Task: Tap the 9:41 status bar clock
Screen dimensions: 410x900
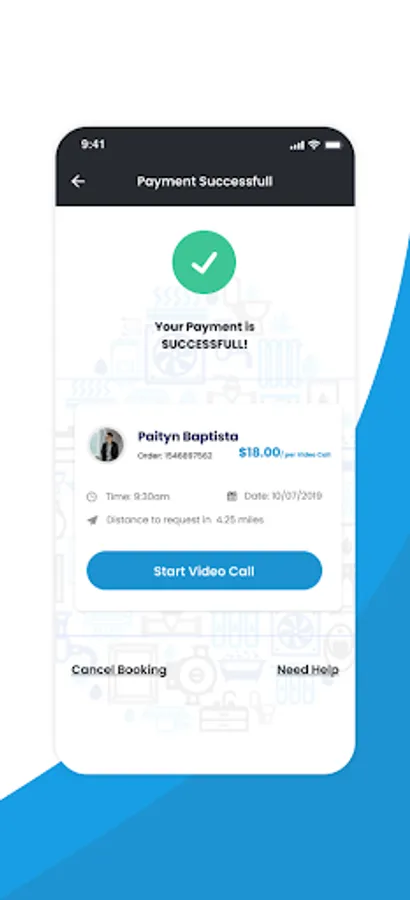Action: click(x=93, y=145)
